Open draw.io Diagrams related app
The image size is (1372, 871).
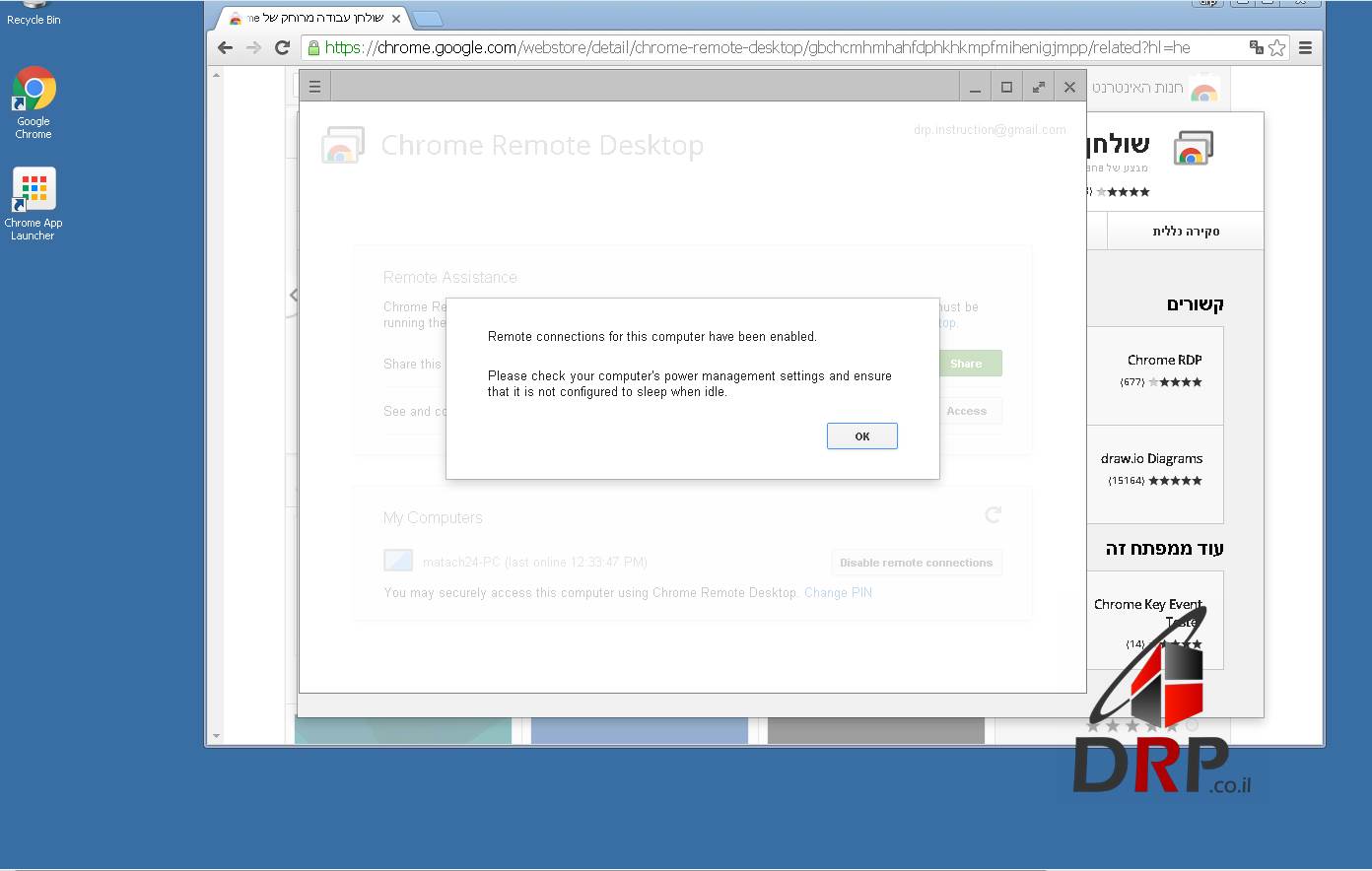tap(1151, 459)
